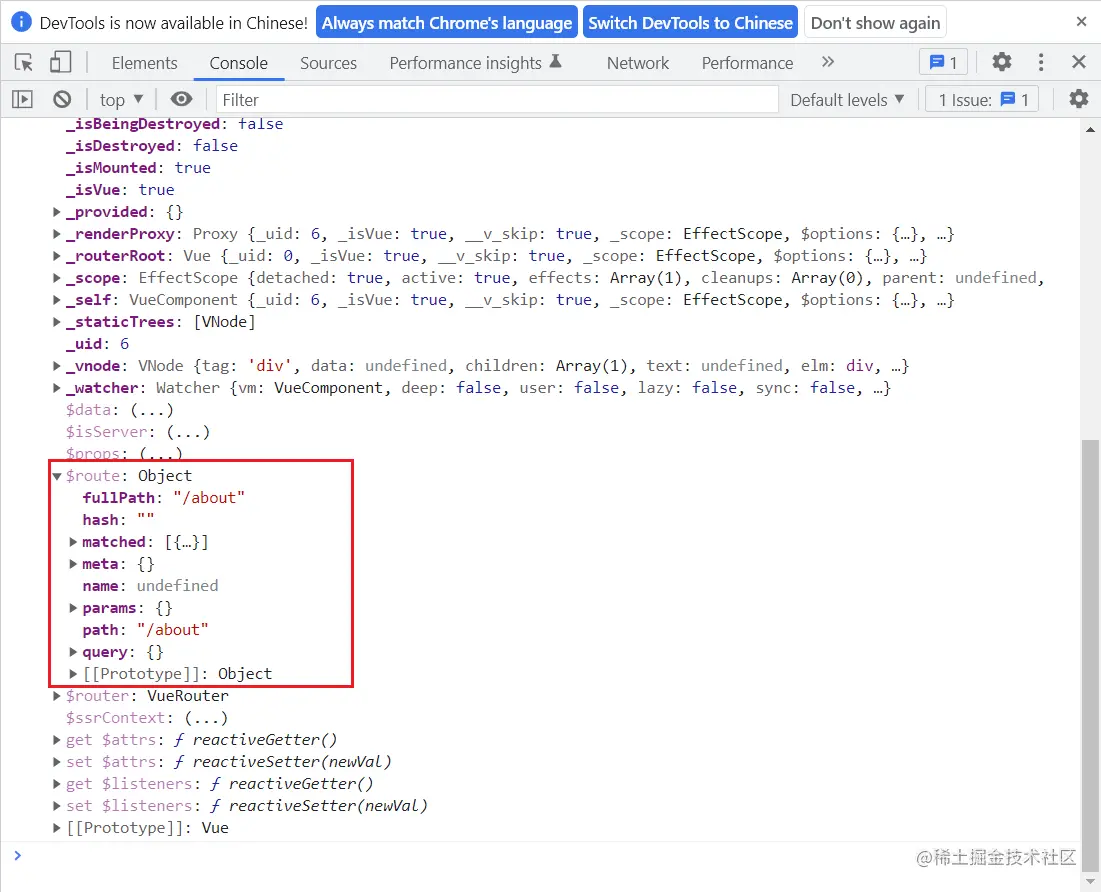Screen dimensions: 1101x892
Task: Open the top context dropdown
Action: tap(121, 100)
